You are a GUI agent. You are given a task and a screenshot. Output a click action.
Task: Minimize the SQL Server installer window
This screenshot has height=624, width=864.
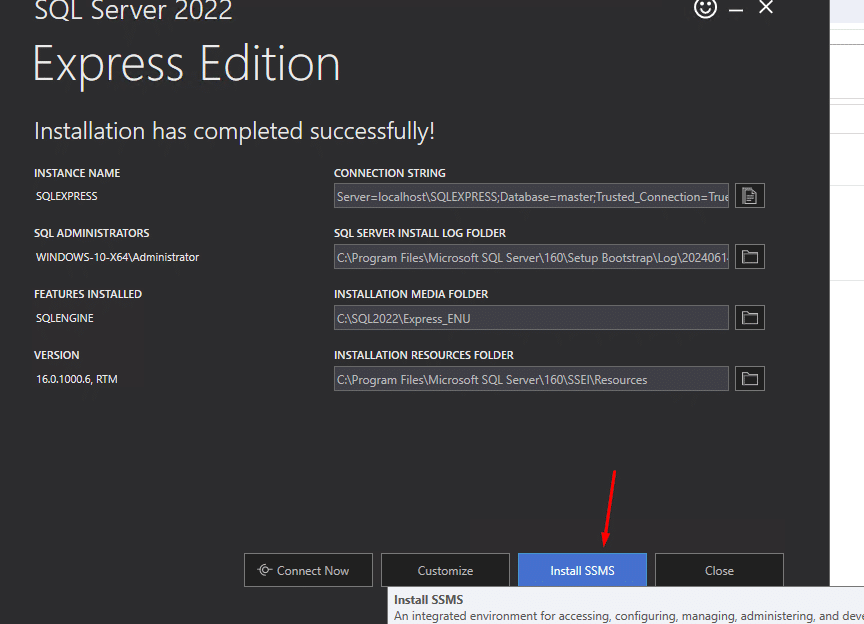(739, 8)
